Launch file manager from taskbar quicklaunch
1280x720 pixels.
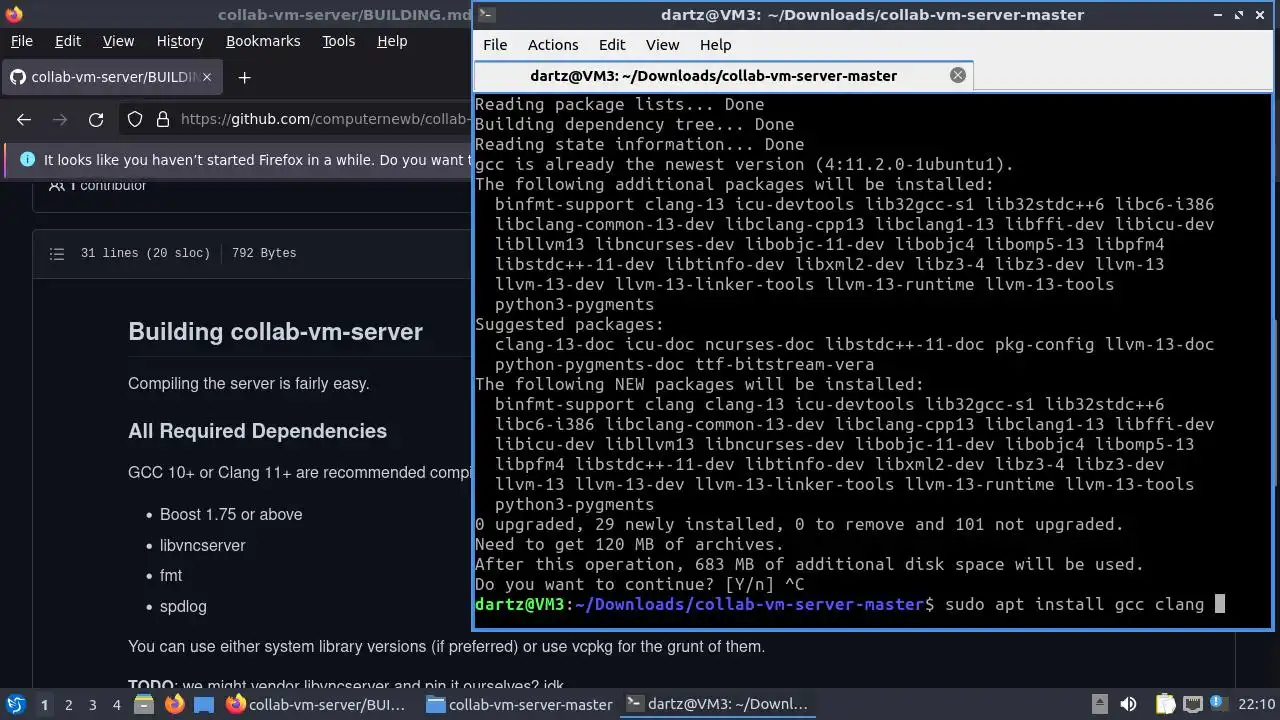[143, 704]
